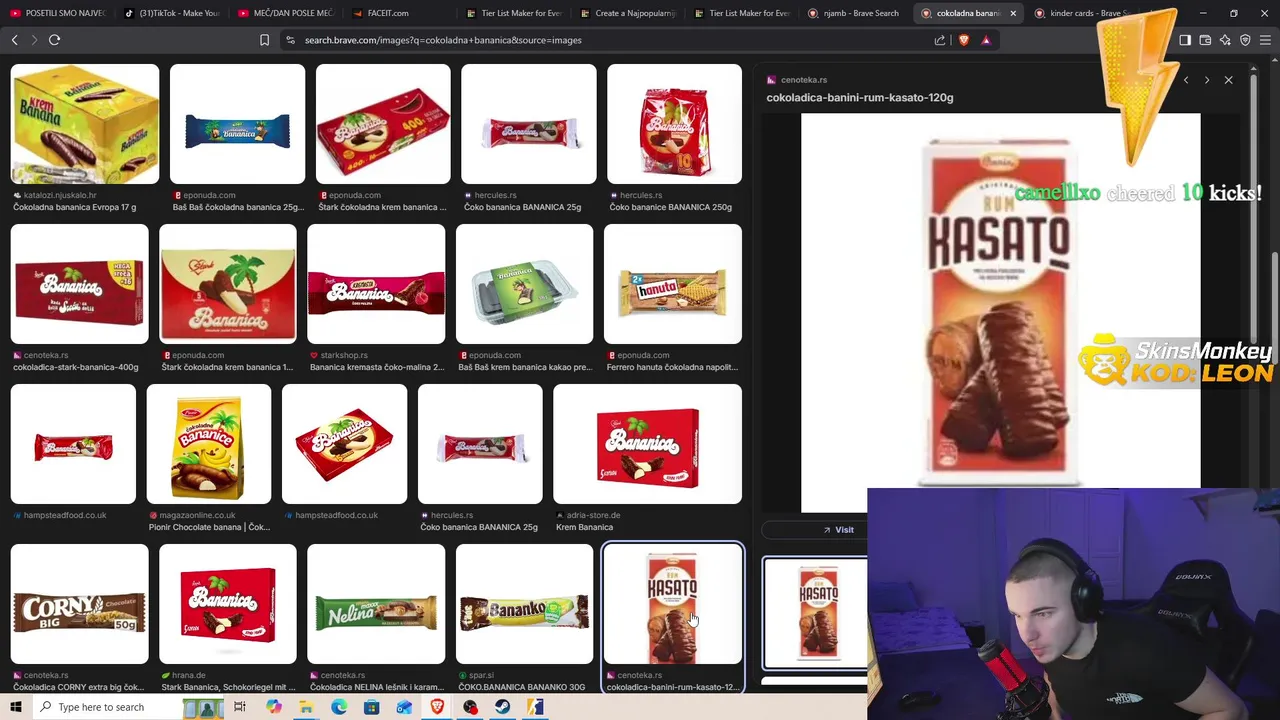Select the Pionir Bananice yellow bag thumbnail
Viewport: 1280px width, 720px height.
(x=209, y=444)
